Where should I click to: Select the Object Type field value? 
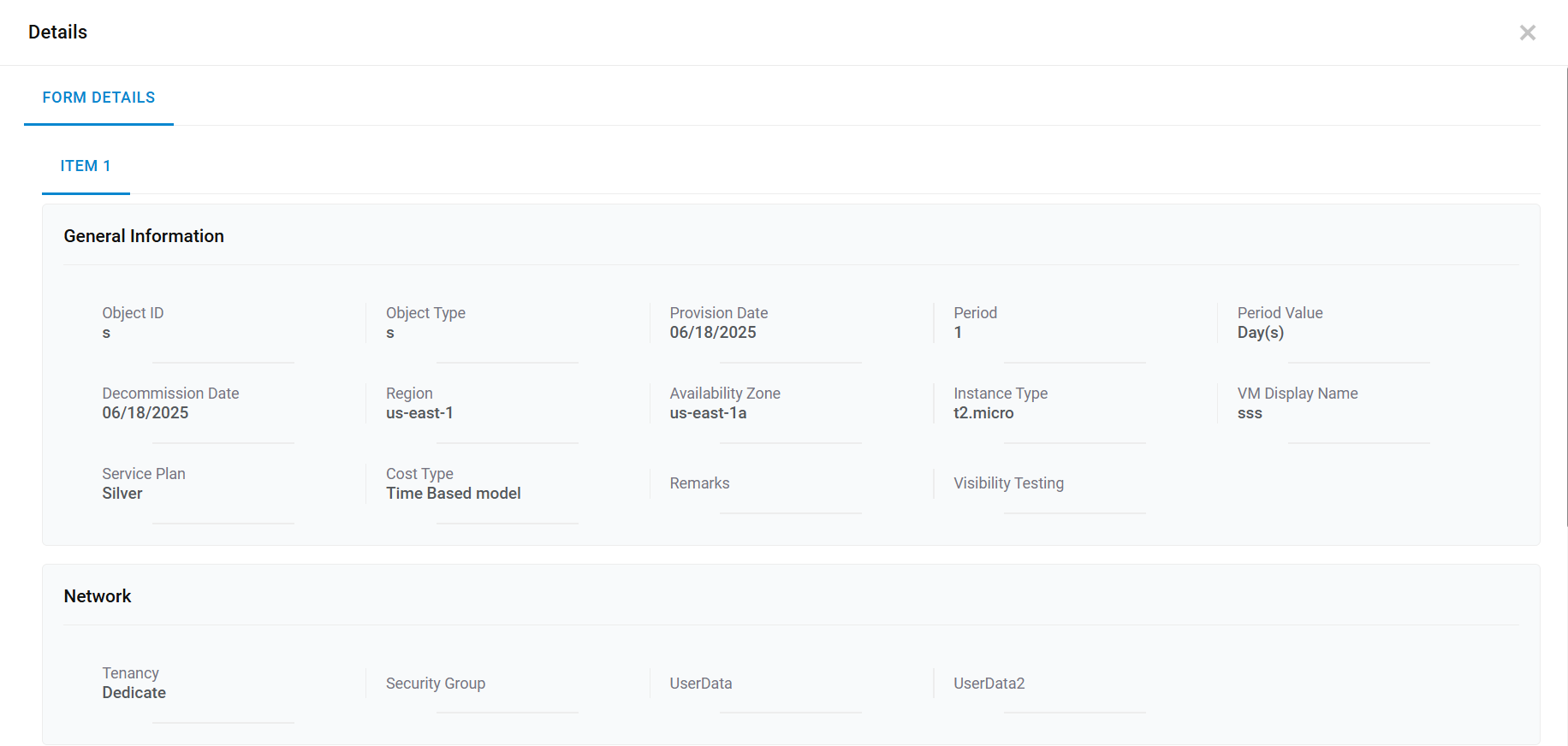[x=479, y=333]
